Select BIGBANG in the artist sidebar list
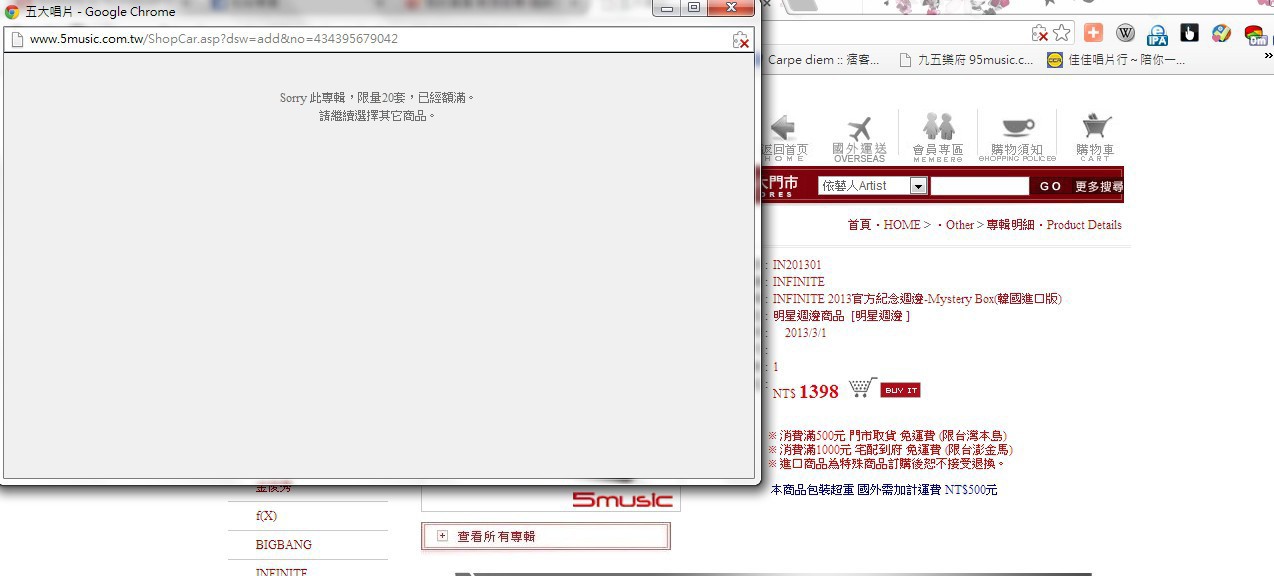 [x=284, y=545]
